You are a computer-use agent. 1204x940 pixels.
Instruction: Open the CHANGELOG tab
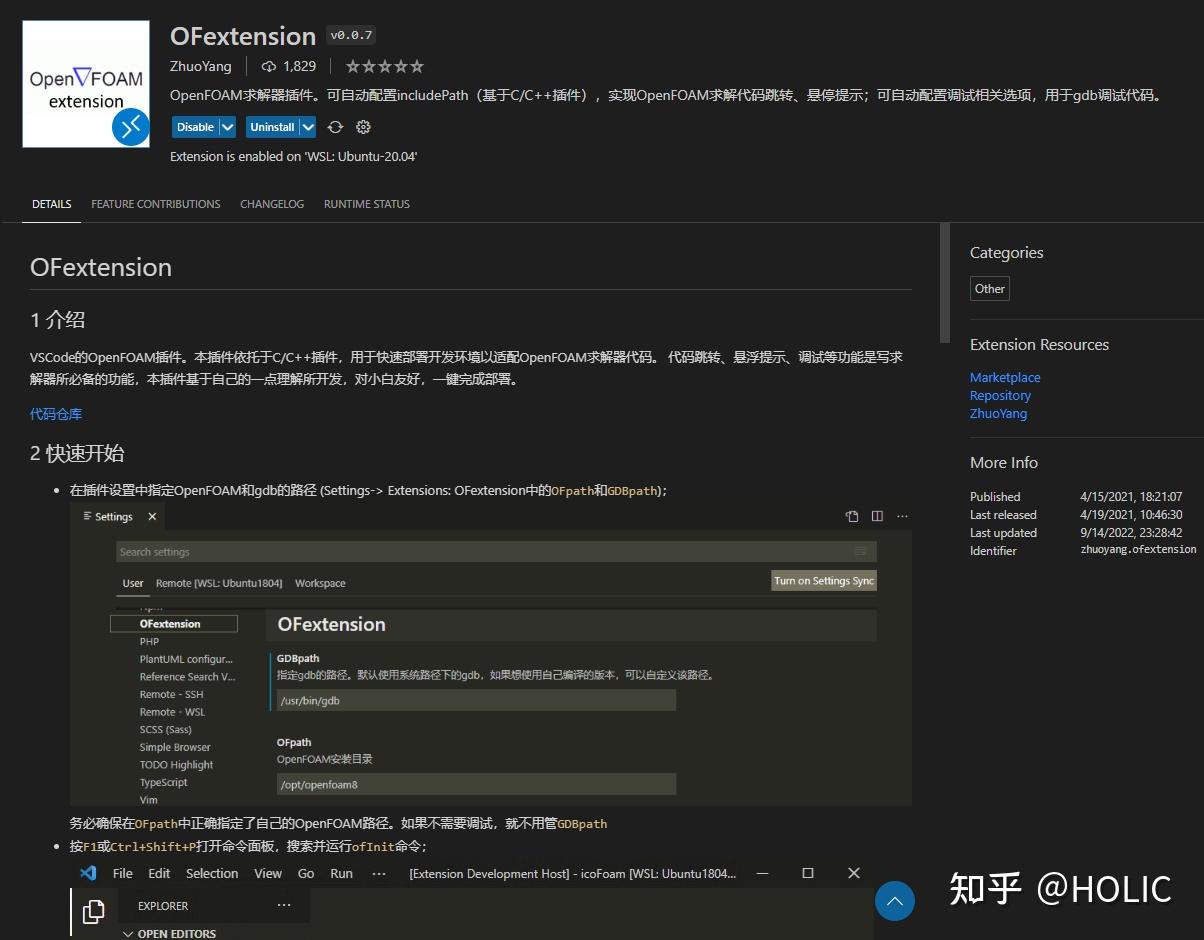(x=272, y=204)
